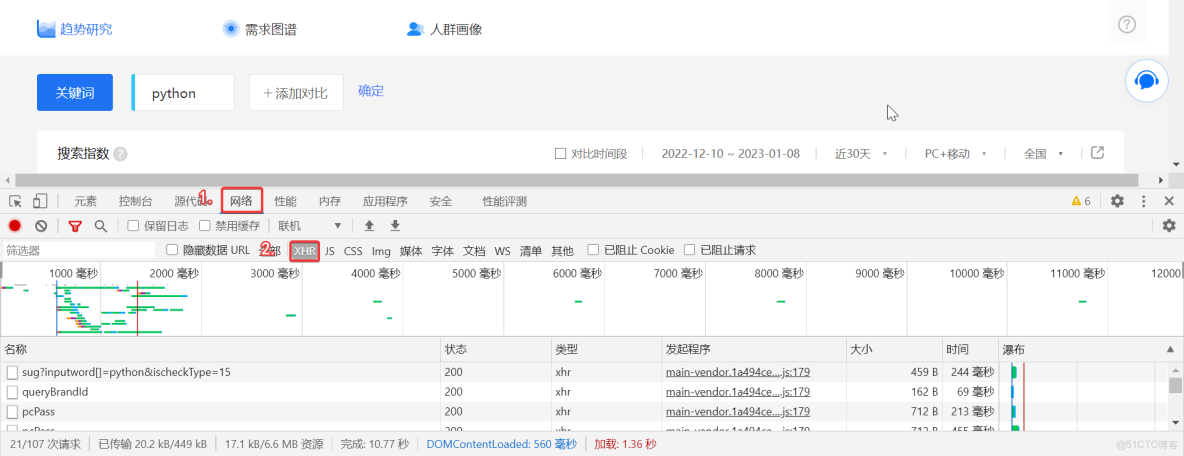The height and width of the screenshot is (456, 1184).
Task: Filter requests by 字体 type
Action: 442,251
